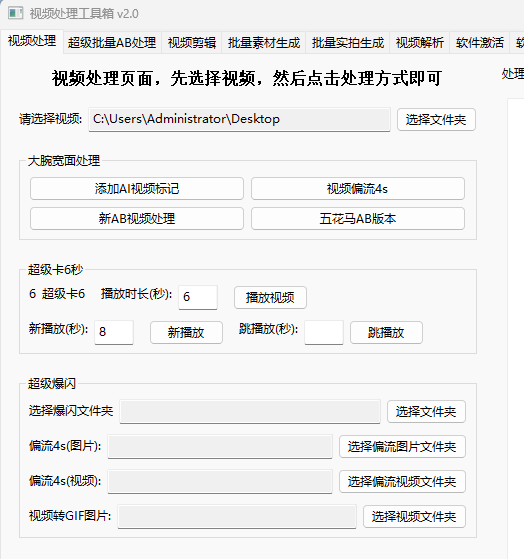
Task: Select the 批量实拍生成 tab
Action: click(348, 43)
